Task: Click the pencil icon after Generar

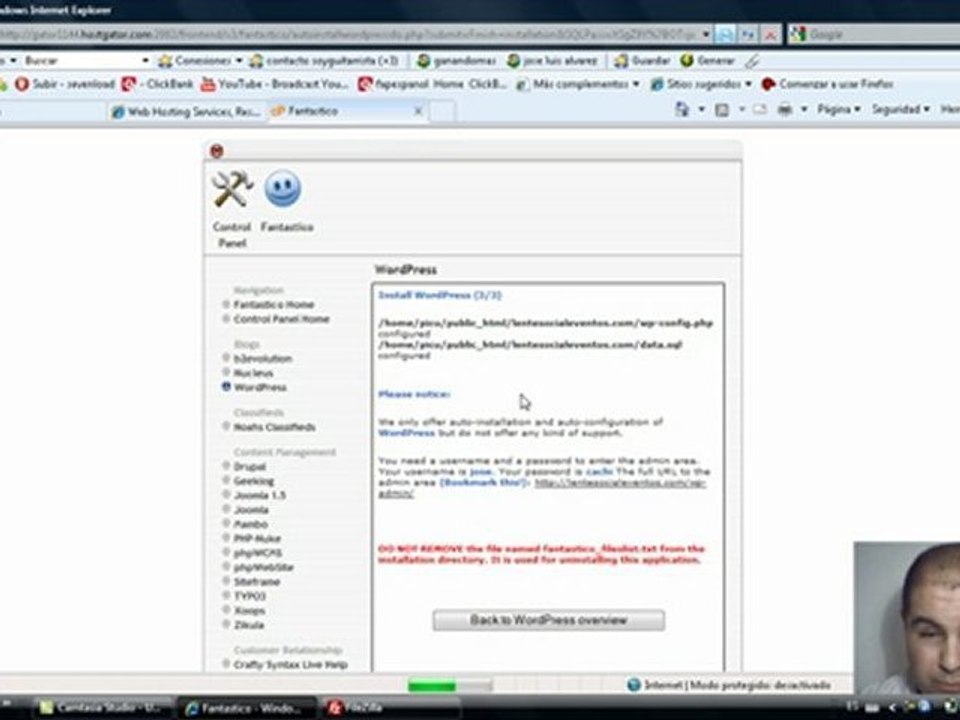Action: [x=752, y=61]
